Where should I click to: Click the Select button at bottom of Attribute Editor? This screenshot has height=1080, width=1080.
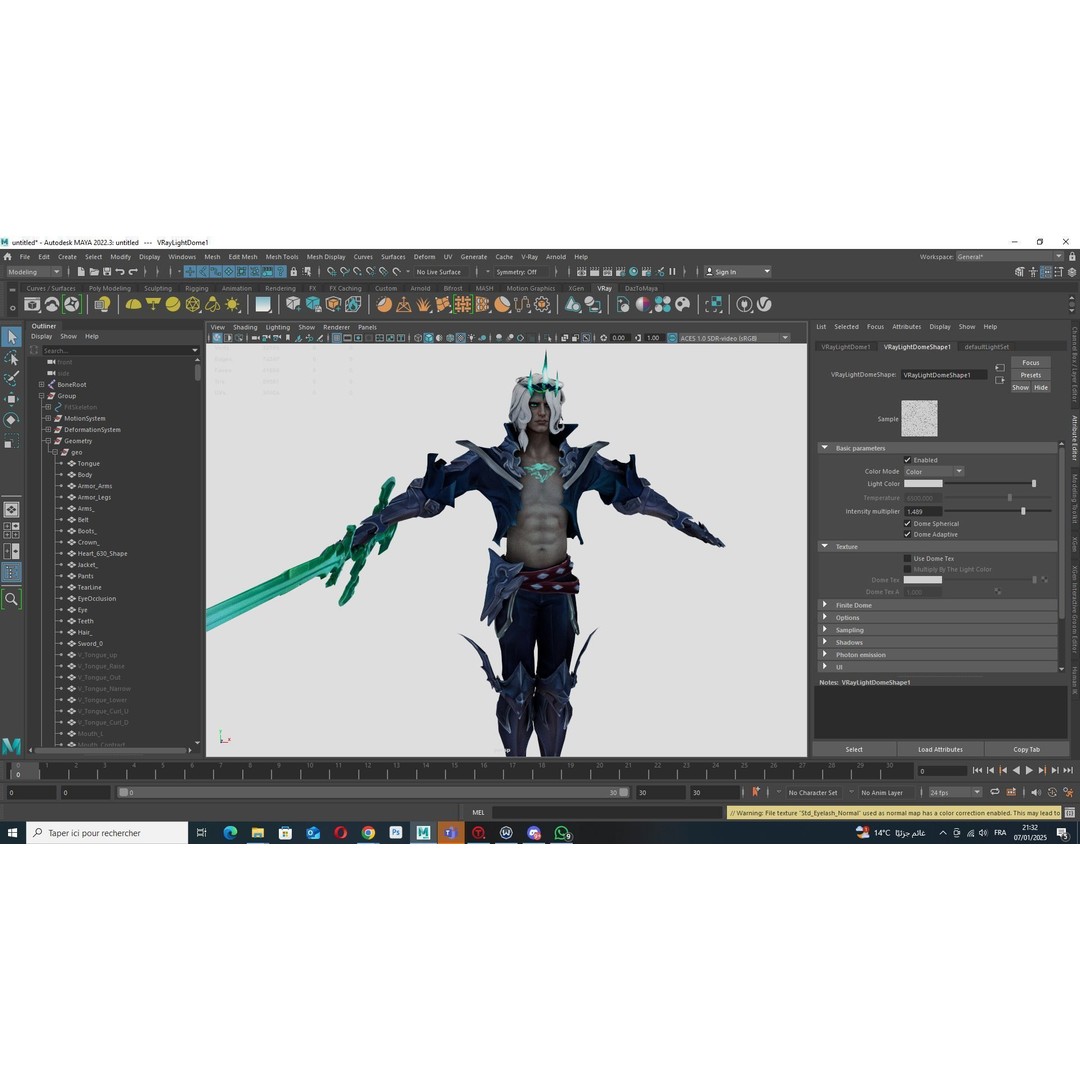[854, 749]
